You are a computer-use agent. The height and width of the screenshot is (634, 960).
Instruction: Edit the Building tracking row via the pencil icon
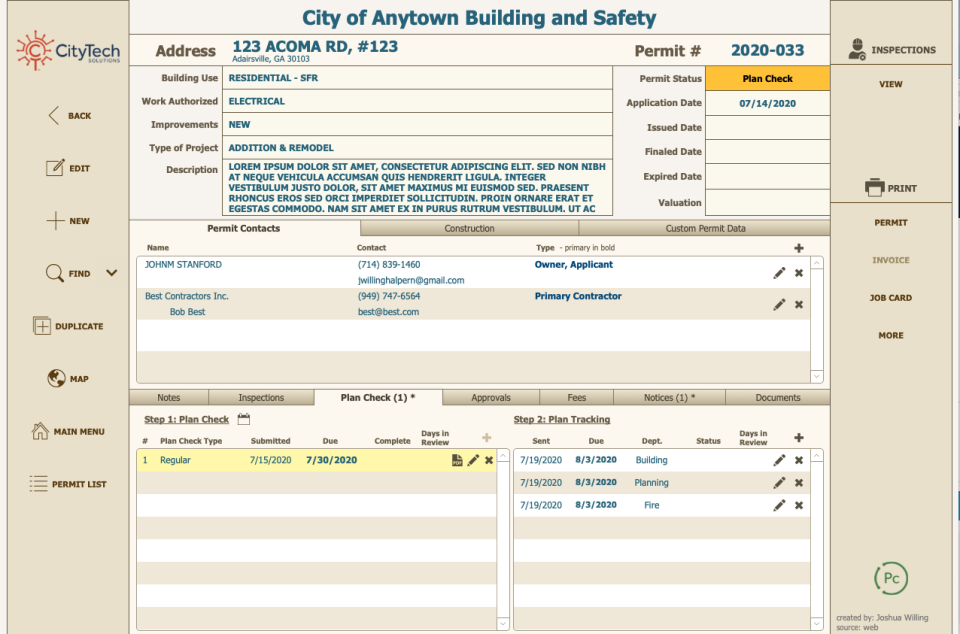click(x=780, y=460)
